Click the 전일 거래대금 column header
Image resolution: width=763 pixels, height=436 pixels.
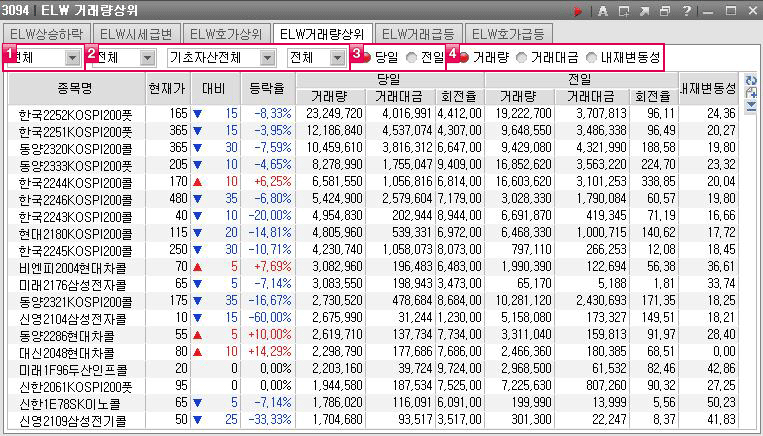coord(591,96)
